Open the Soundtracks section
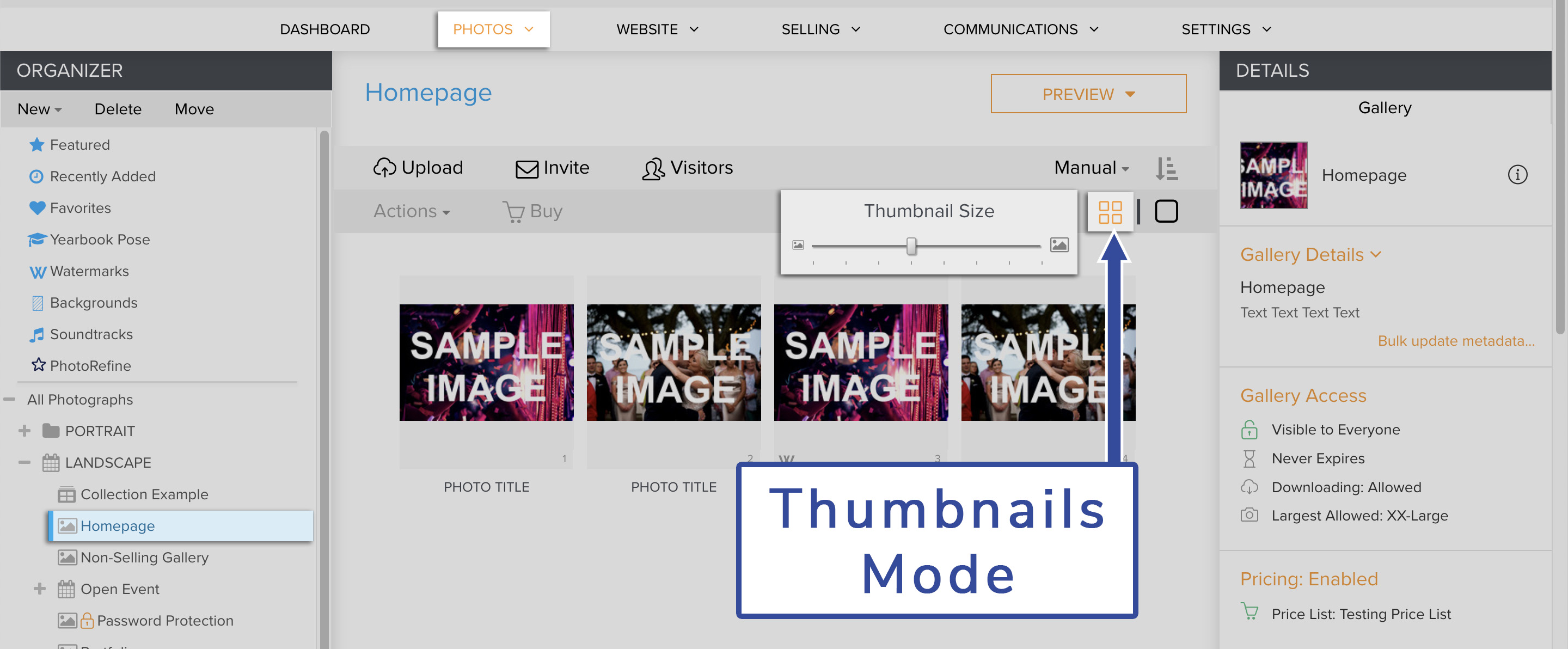 (91, 334)
